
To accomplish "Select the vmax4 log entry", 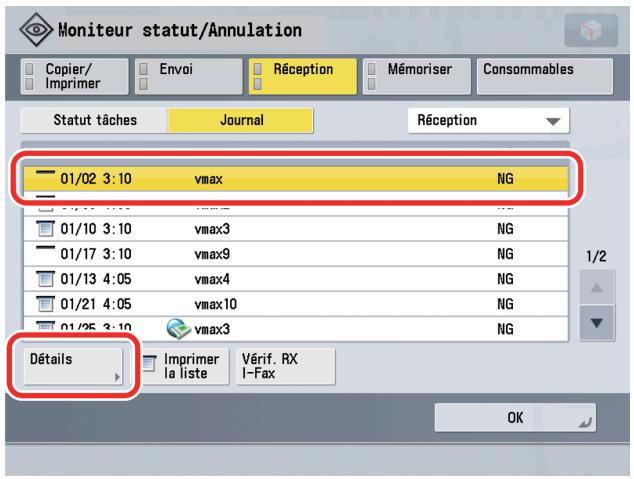I will [x=296, y=279].
